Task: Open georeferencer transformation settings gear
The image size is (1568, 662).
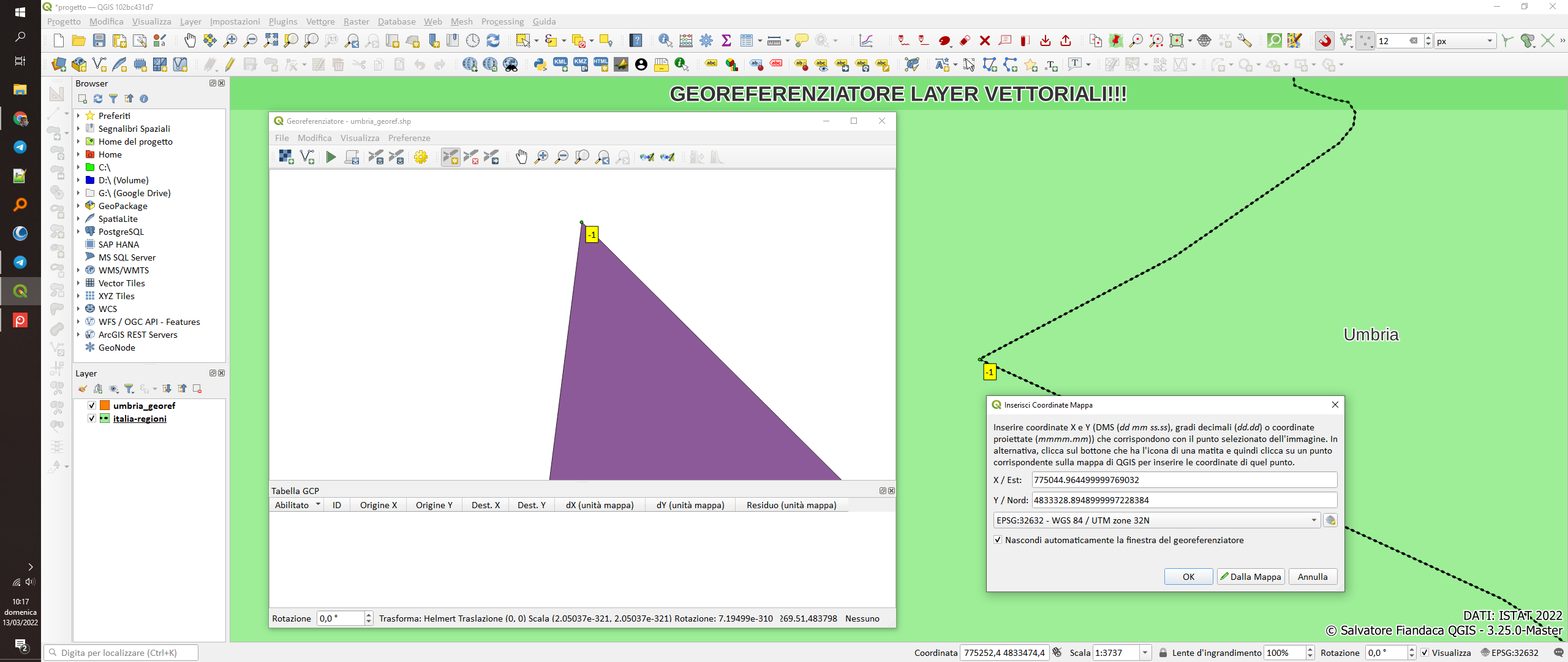Action: (421, 158)
